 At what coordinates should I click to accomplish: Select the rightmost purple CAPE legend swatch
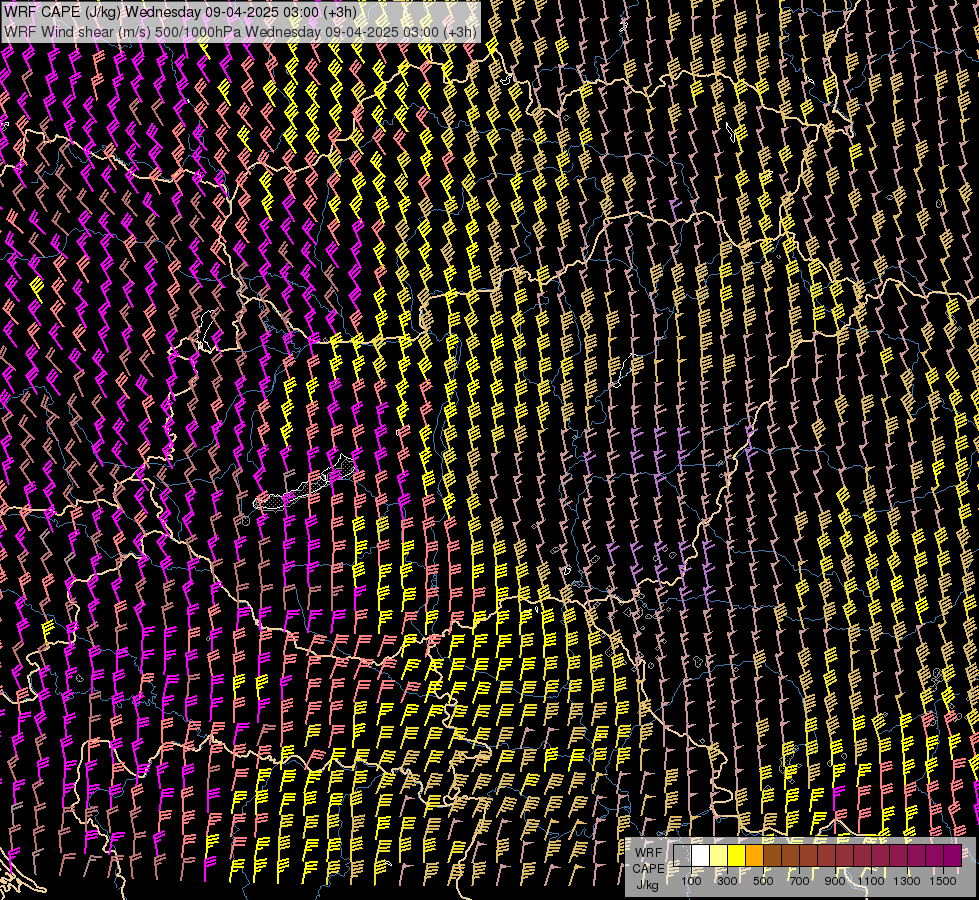953,856
